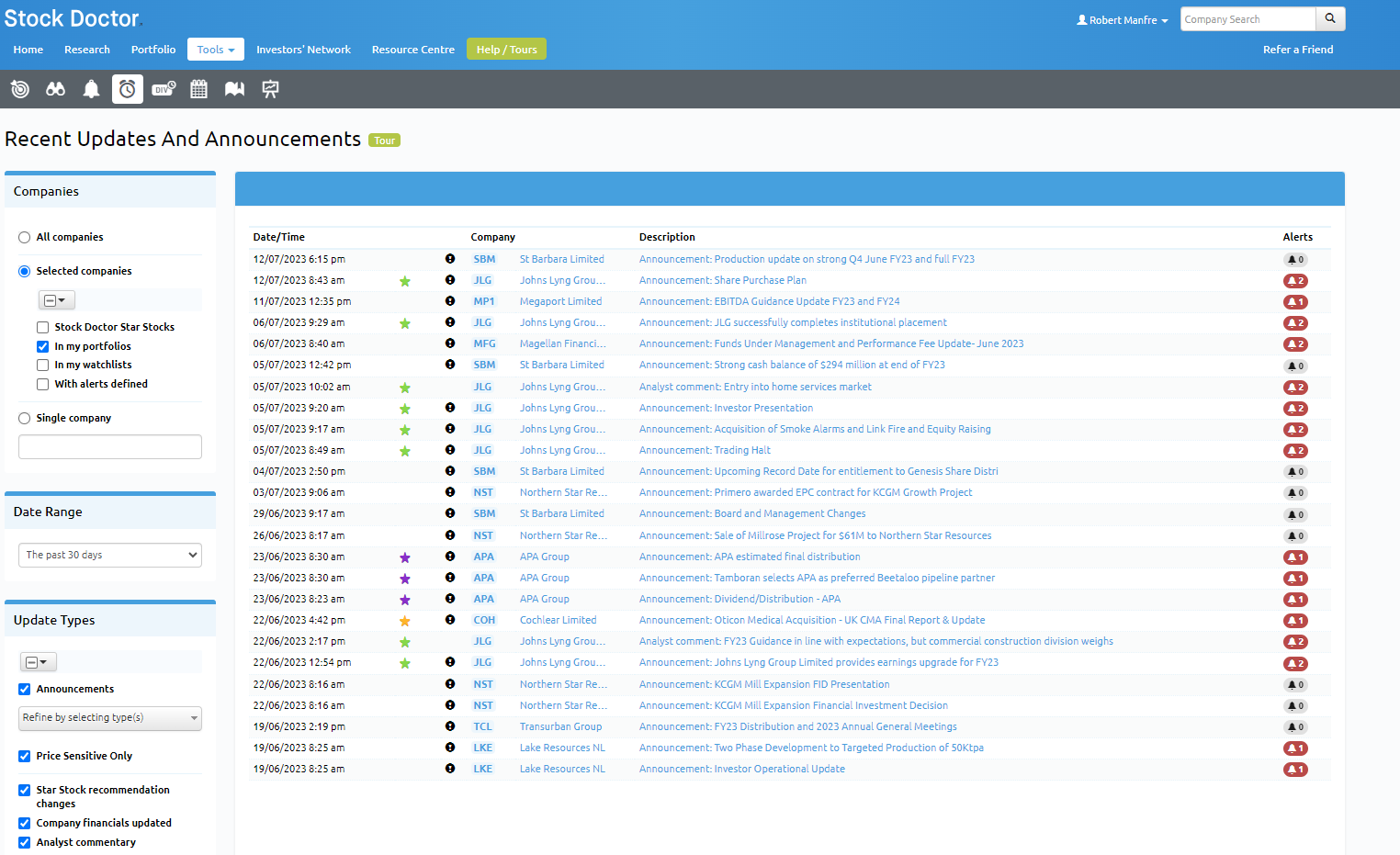Click the magnifier search button beside Company Search
This screenshot has width=1400, height=855.
coord(1330,19)
